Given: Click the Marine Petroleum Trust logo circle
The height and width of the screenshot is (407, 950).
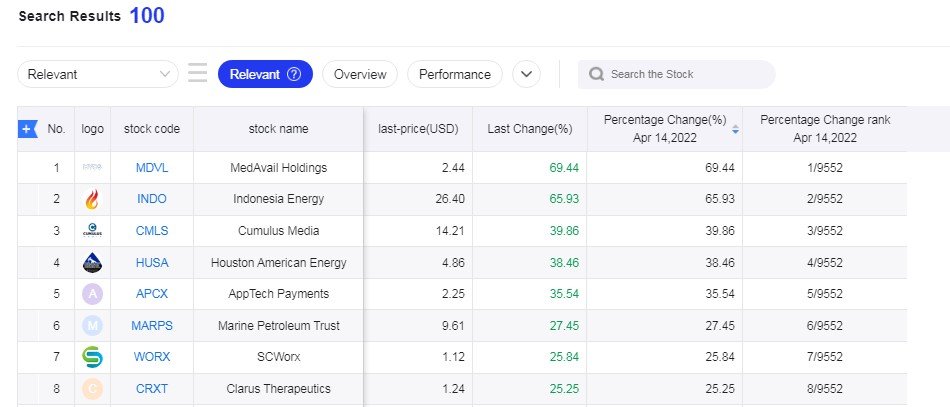Looking at the screenshot, I should 92,326.
